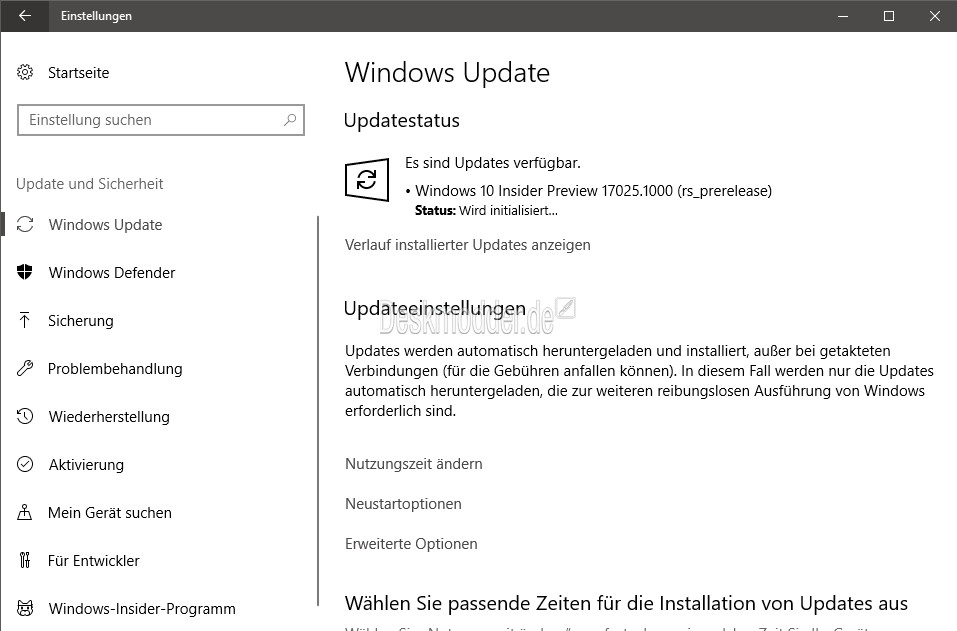Click the large update status refresh icon
The image size is (957, 631).
pos(367,179)
